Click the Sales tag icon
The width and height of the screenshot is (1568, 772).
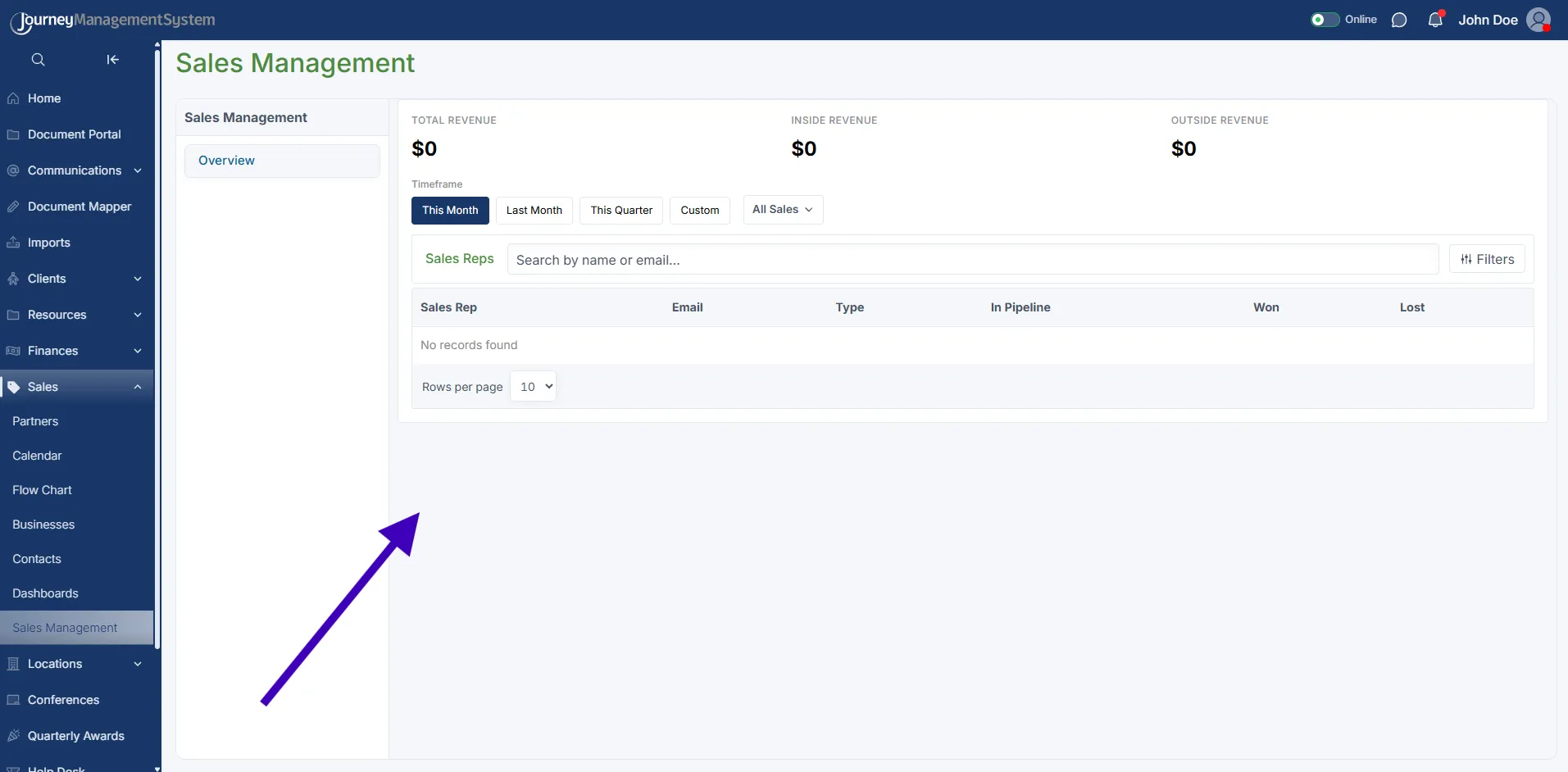pyautogui.click(x=13, y=387)
